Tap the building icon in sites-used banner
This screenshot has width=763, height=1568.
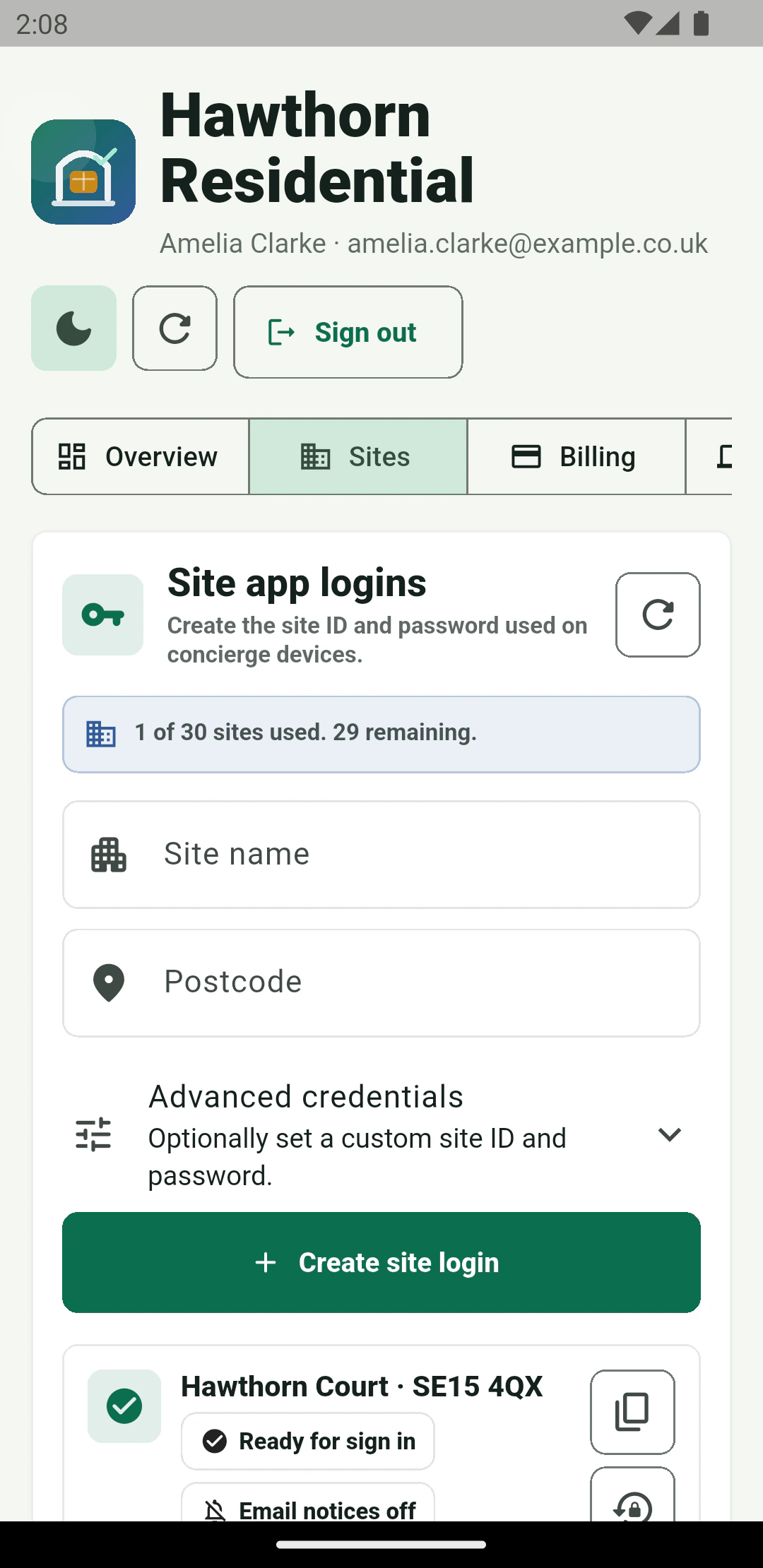click(x=101, y=734)
